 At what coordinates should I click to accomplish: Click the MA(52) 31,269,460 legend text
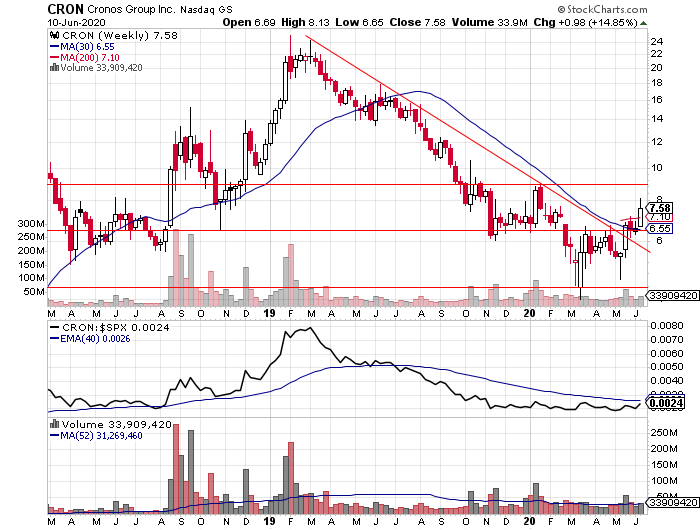pos(101,435)
